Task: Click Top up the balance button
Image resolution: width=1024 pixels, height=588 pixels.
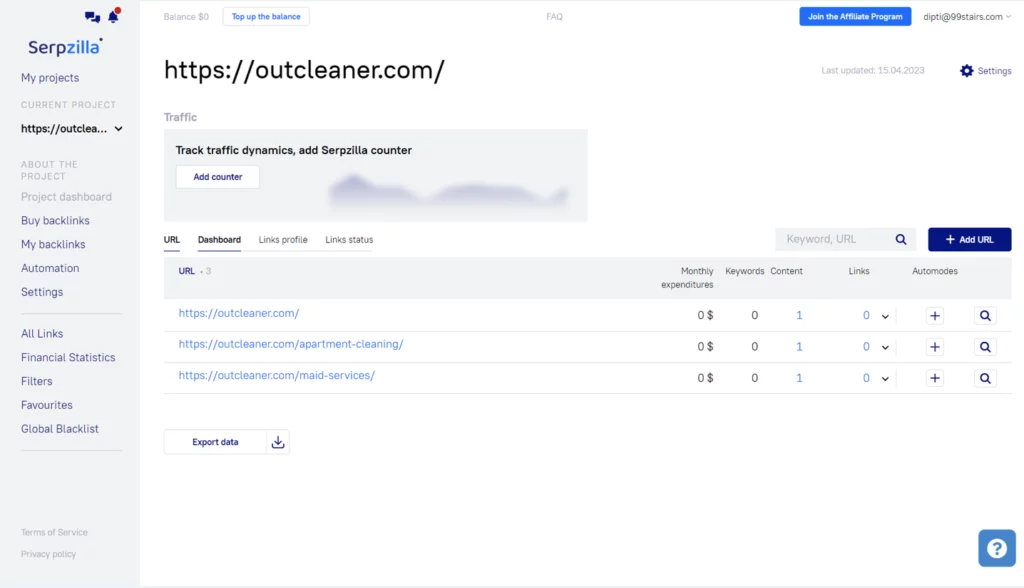Action: [x=266, y=16]
